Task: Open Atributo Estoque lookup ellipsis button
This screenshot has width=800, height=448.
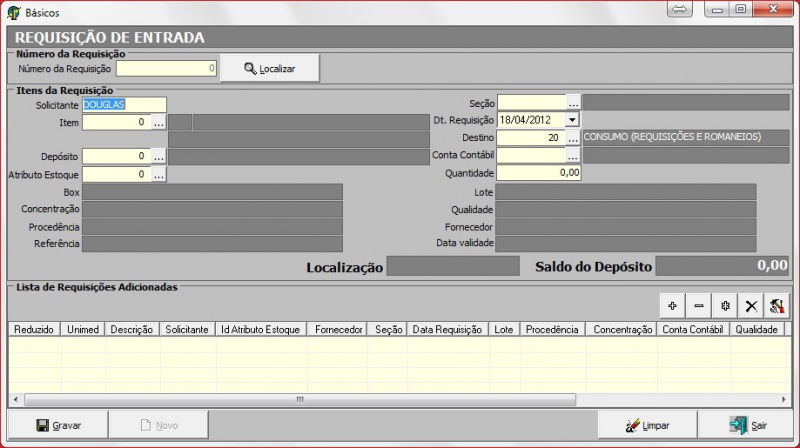Action: (158, 174)
